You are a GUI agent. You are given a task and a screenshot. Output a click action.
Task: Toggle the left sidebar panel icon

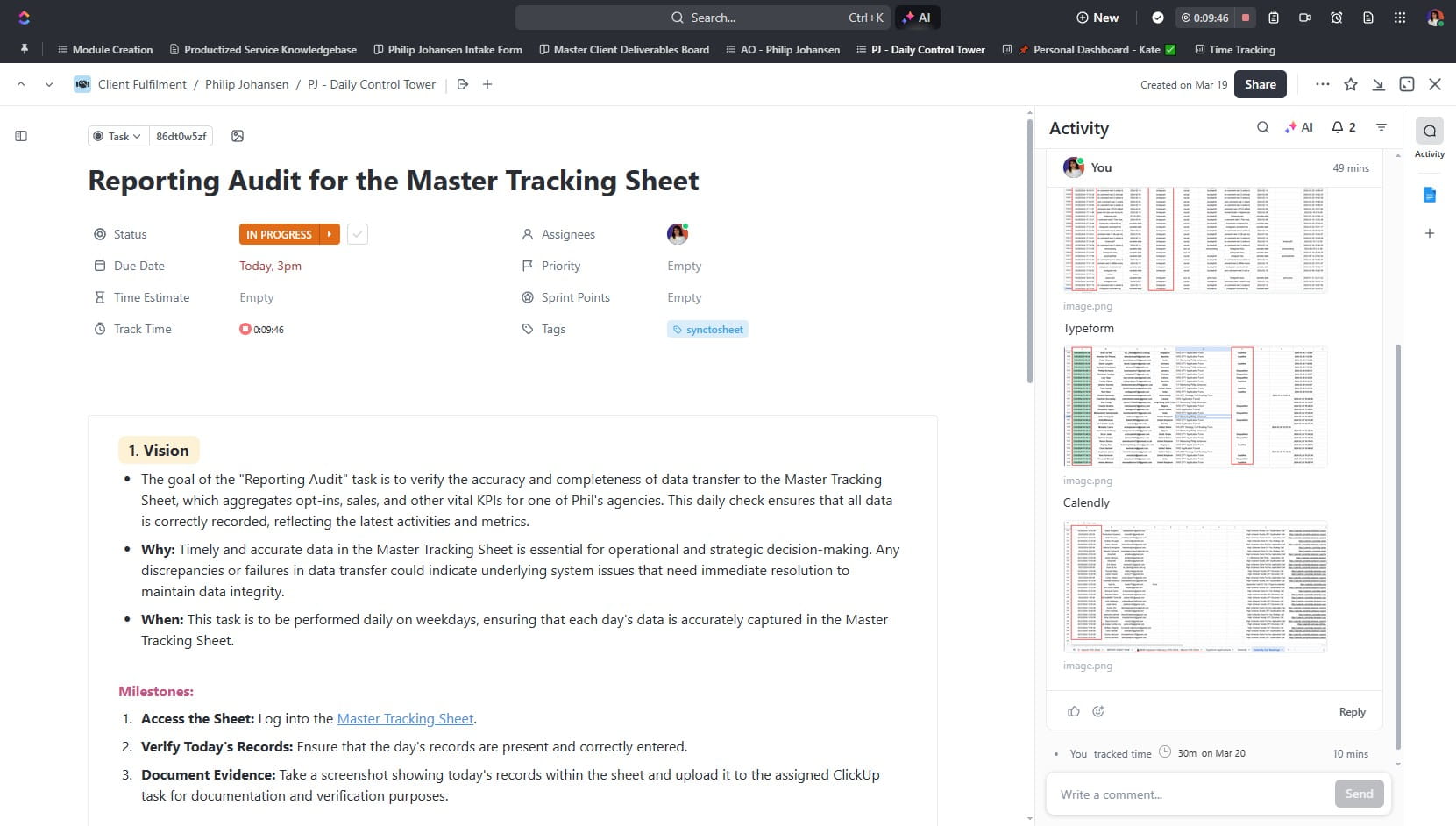pos(21,136)
